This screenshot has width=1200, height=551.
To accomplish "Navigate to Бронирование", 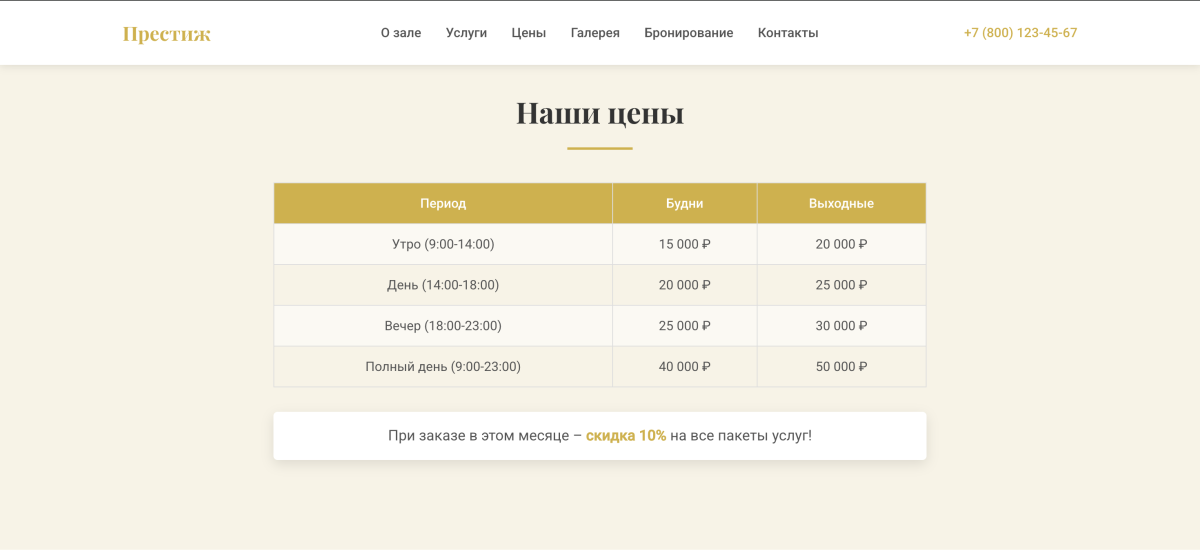I will pyautogui.click(x=688, y=33).
